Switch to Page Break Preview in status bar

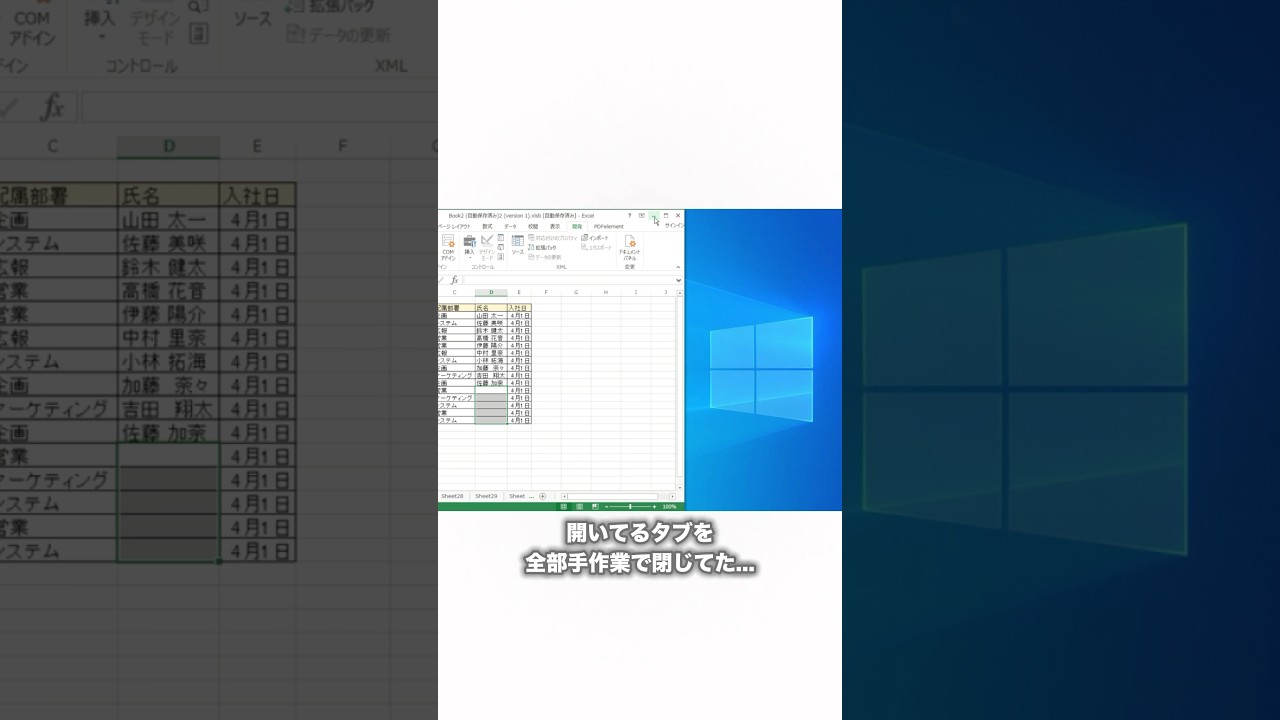[595, 507]
